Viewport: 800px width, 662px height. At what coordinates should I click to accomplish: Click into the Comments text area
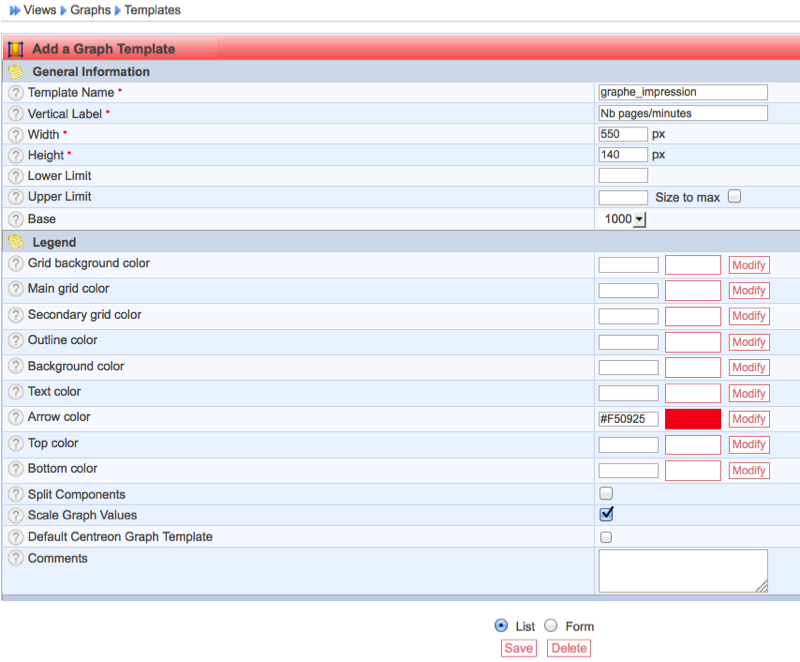[x=682, y=570]
